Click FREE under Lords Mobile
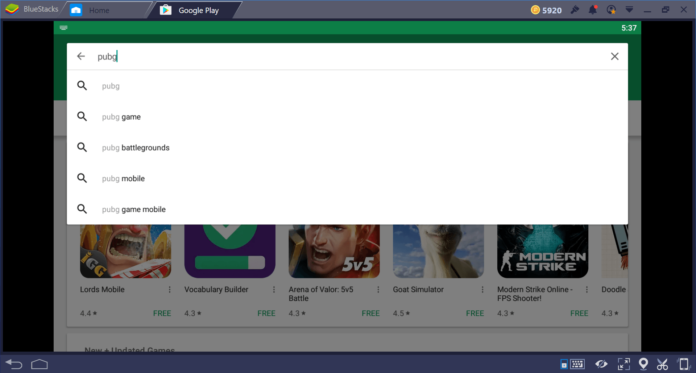The image size is (696, 373). click(162, 313)
